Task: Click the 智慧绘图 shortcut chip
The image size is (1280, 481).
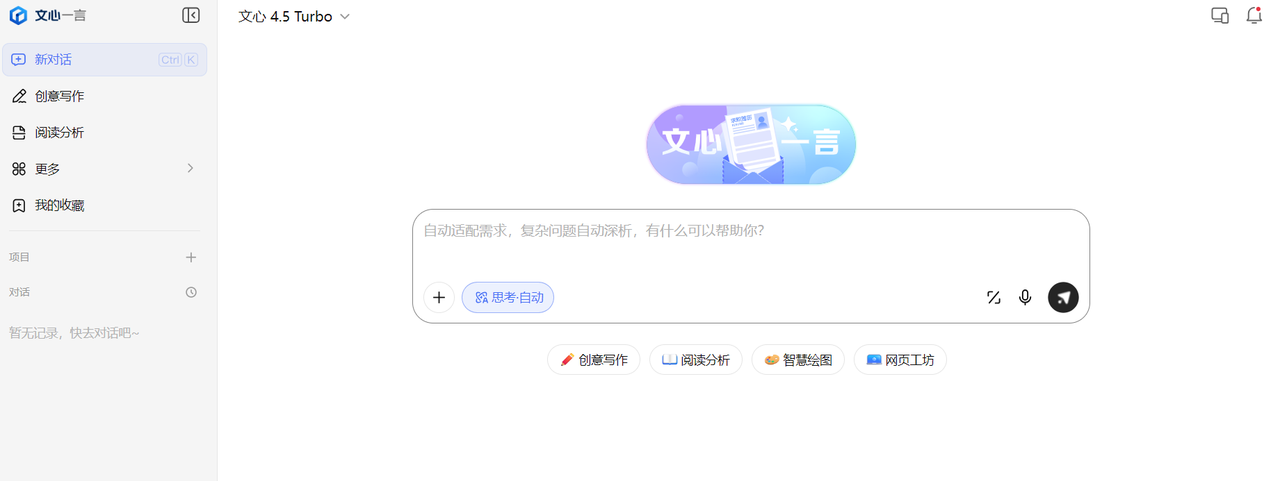Action: pyautogui.click(x=798, y=360)
